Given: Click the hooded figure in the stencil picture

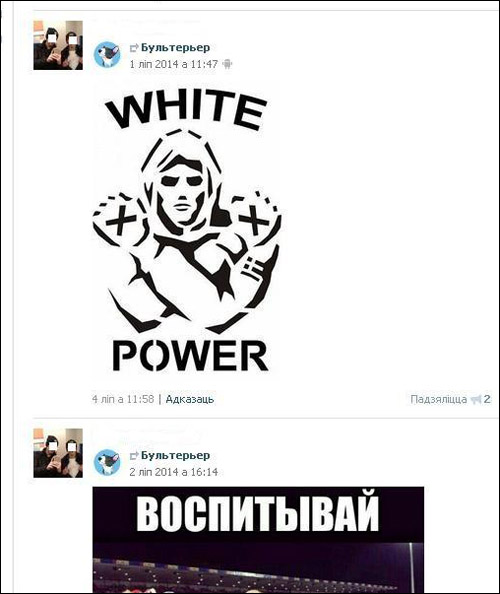Looking at the screenshot, I should (x=187, y=231).
